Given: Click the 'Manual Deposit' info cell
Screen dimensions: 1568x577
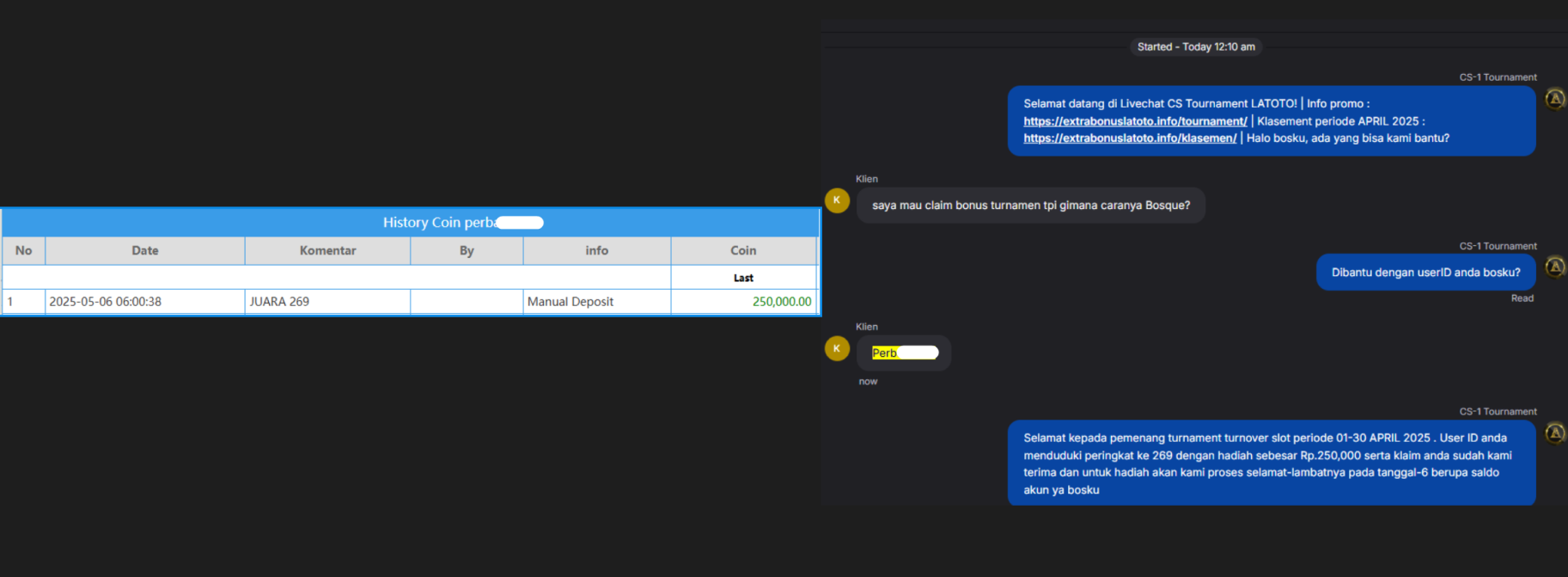Looking at the screenshot, I should 597,302.
